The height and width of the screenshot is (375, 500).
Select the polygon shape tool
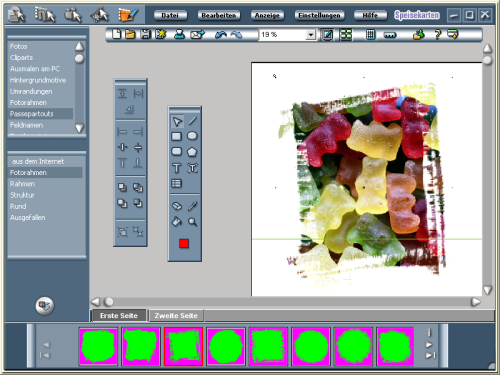[x=192, y=152]
